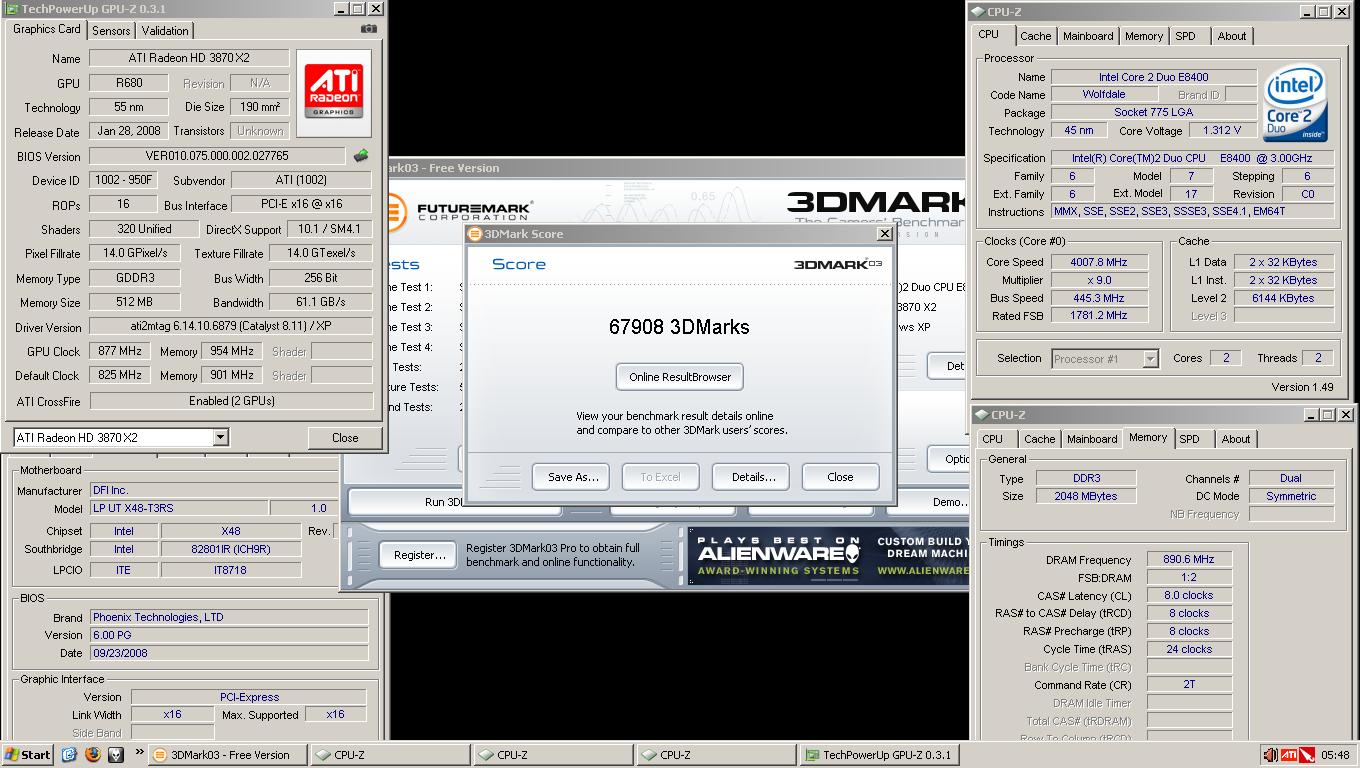Viewport: 1360px width, 768px height.
Task: Click the DRAM Frequency value '890.6 MHz'
Action: tap(1189, 560)
